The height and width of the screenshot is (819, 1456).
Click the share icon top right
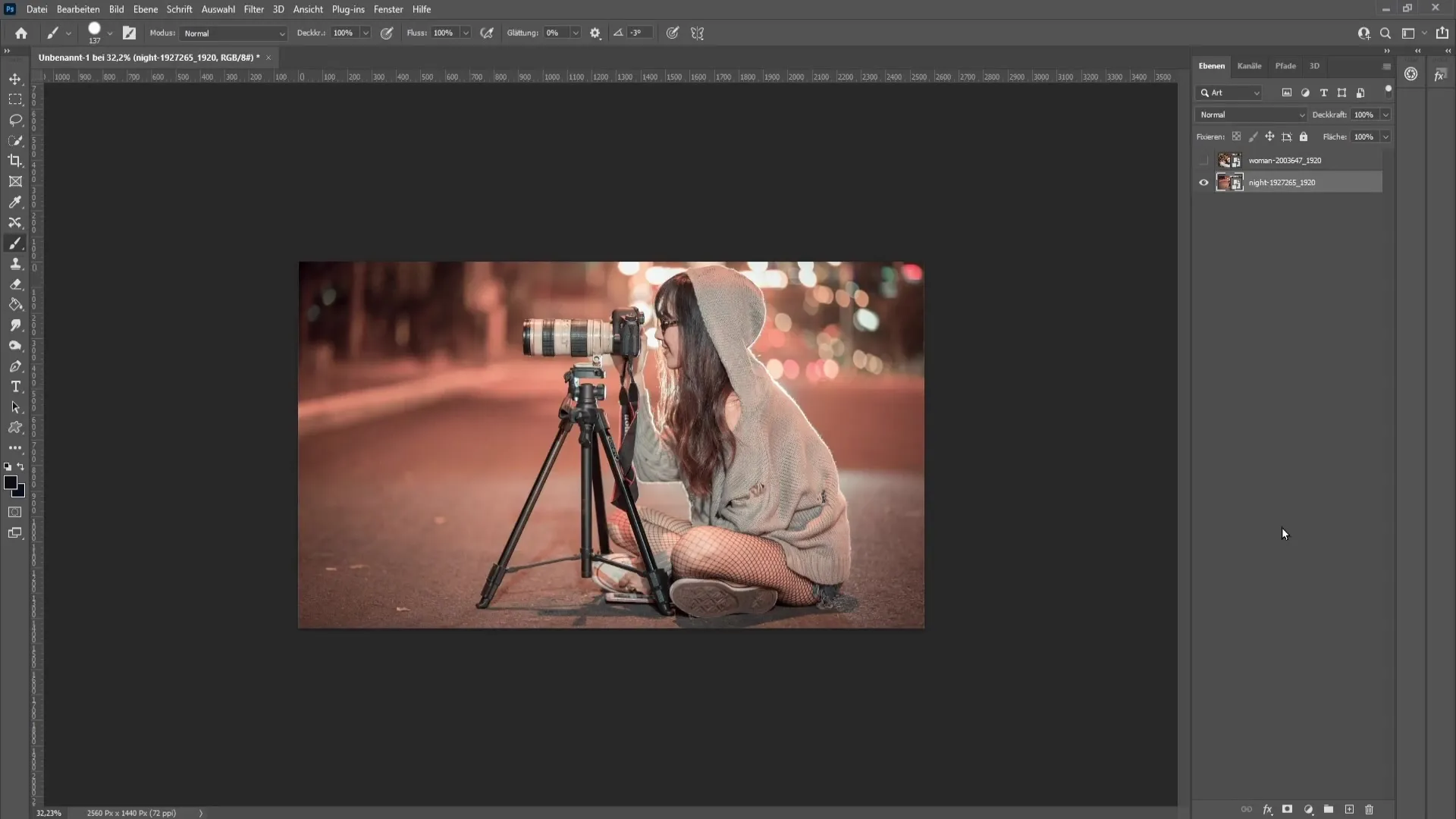coord(1442,33)
